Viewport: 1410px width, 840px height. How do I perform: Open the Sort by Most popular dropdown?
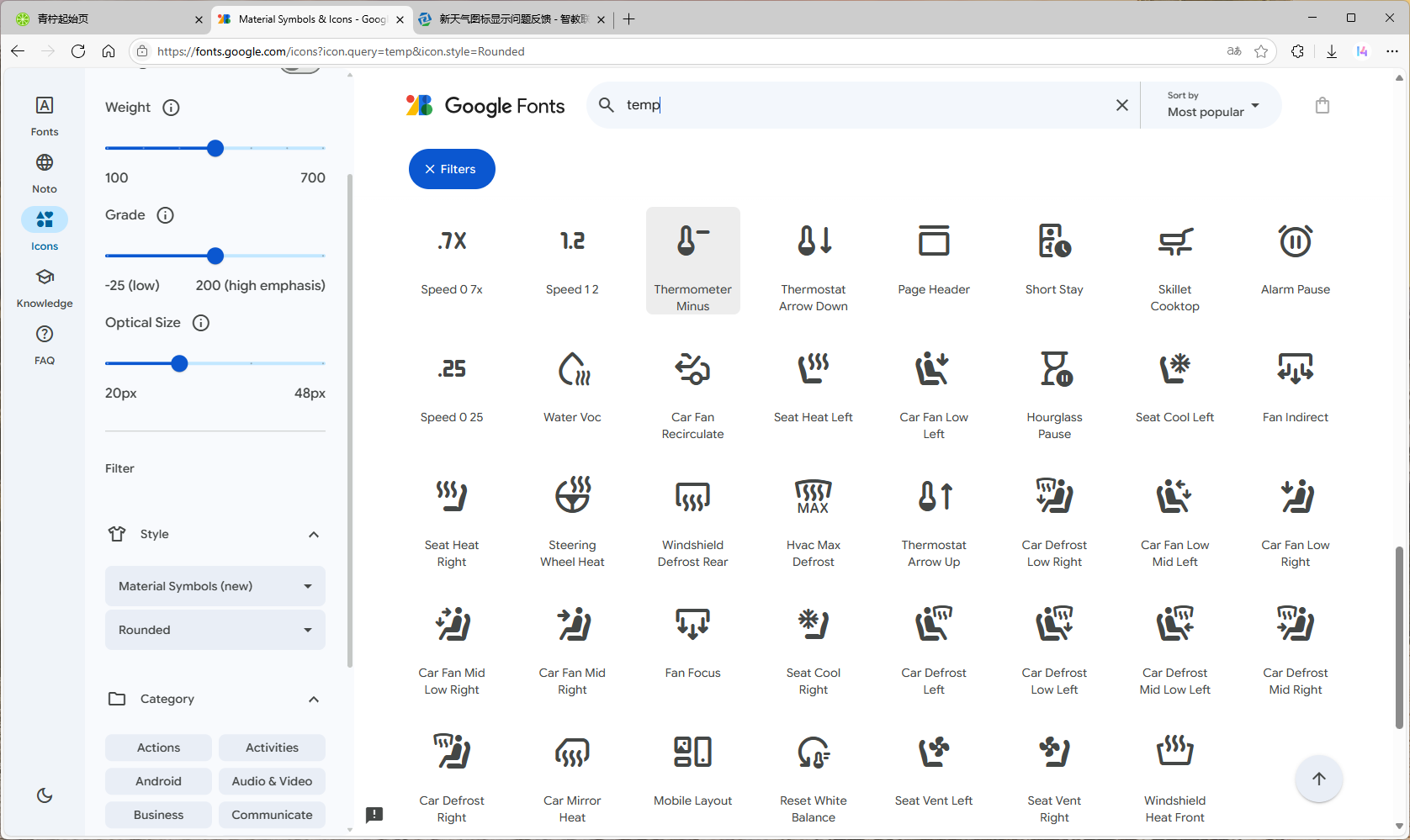pyautogui.click(x=1211, y=105)
